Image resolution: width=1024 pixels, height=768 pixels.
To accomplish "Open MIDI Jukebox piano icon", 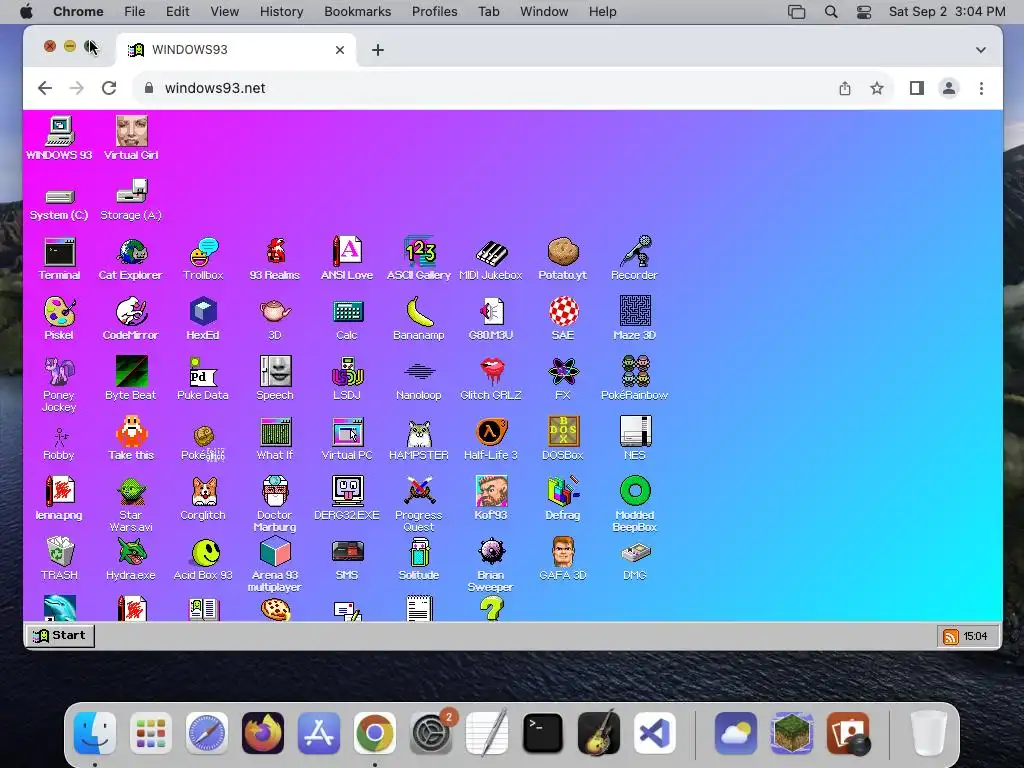I will pyautogui.click(x=491, y=259).
